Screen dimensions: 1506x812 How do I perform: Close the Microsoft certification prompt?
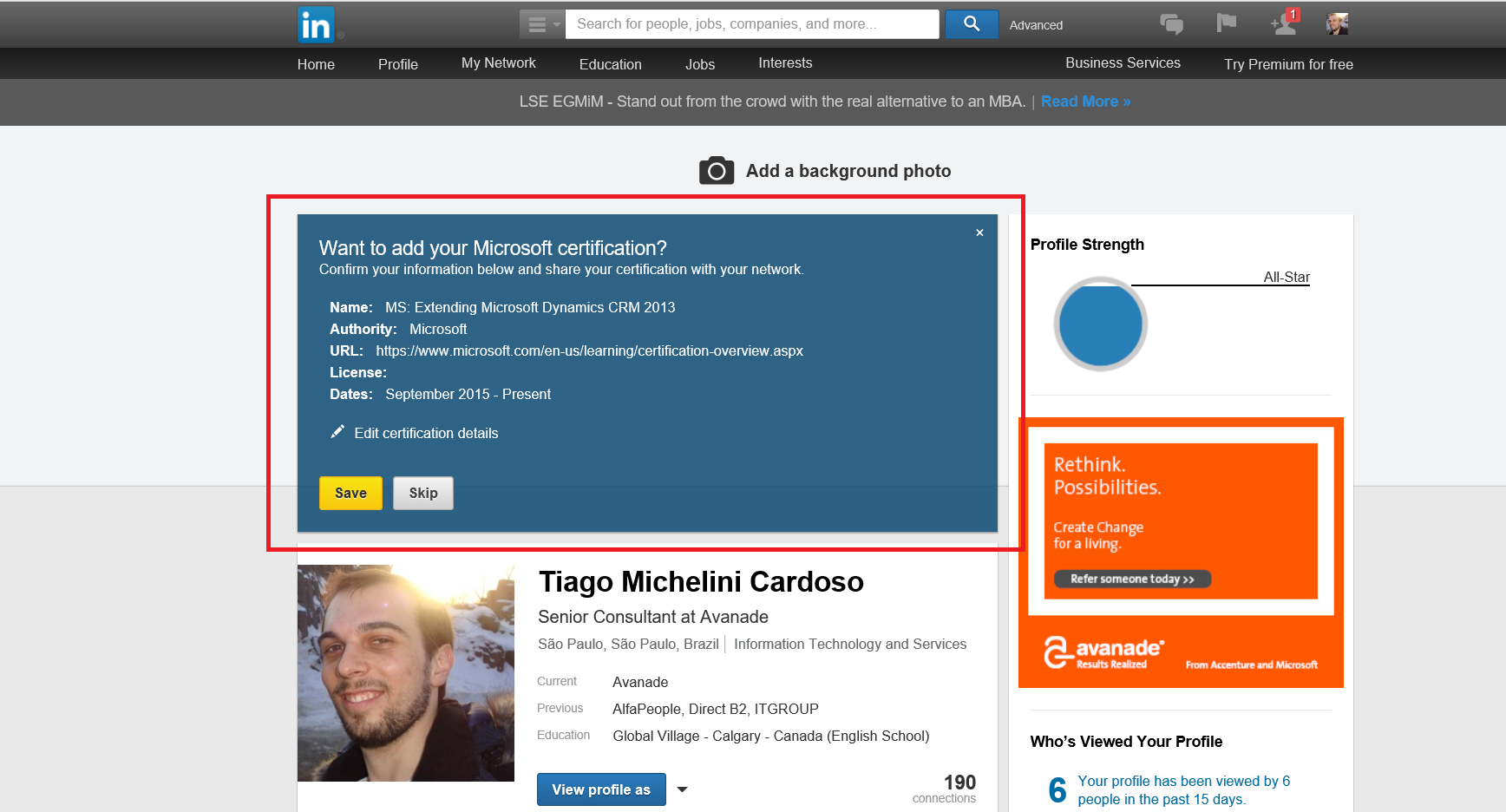pos(979,232)
